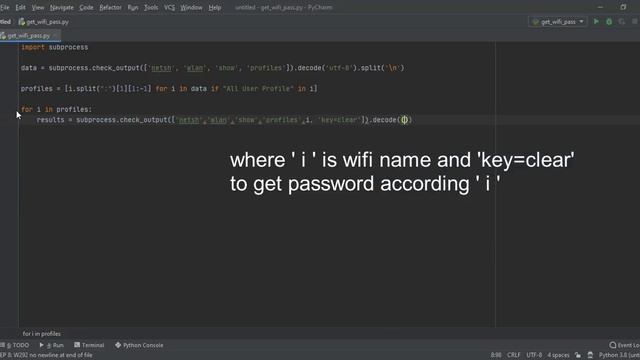
Task: Click the 'for i in profiles' breadcrumb
Action: pyautogui.click(x=42, y=334)
